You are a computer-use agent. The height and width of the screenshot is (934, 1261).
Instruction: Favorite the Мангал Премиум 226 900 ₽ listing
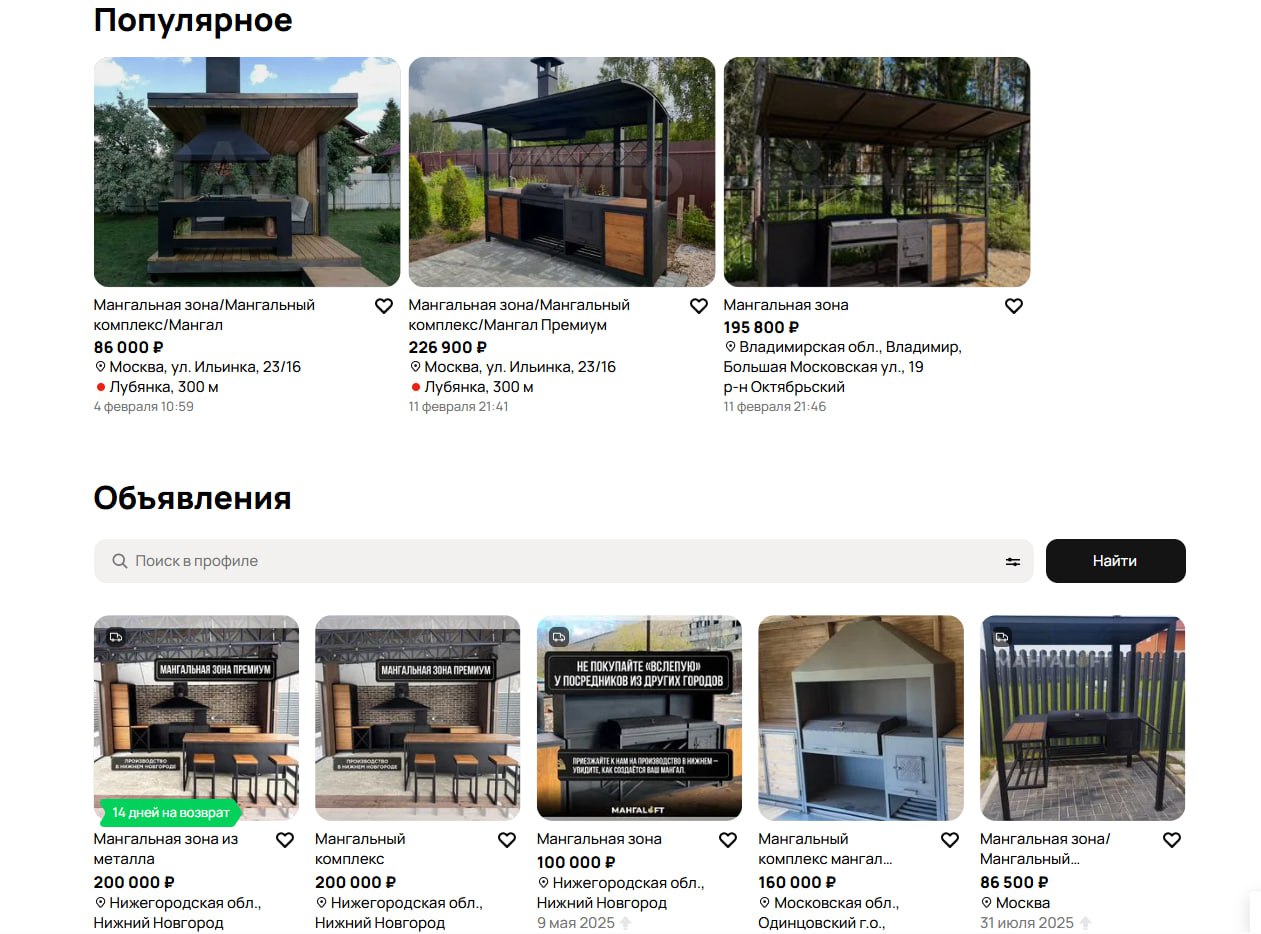699,306
